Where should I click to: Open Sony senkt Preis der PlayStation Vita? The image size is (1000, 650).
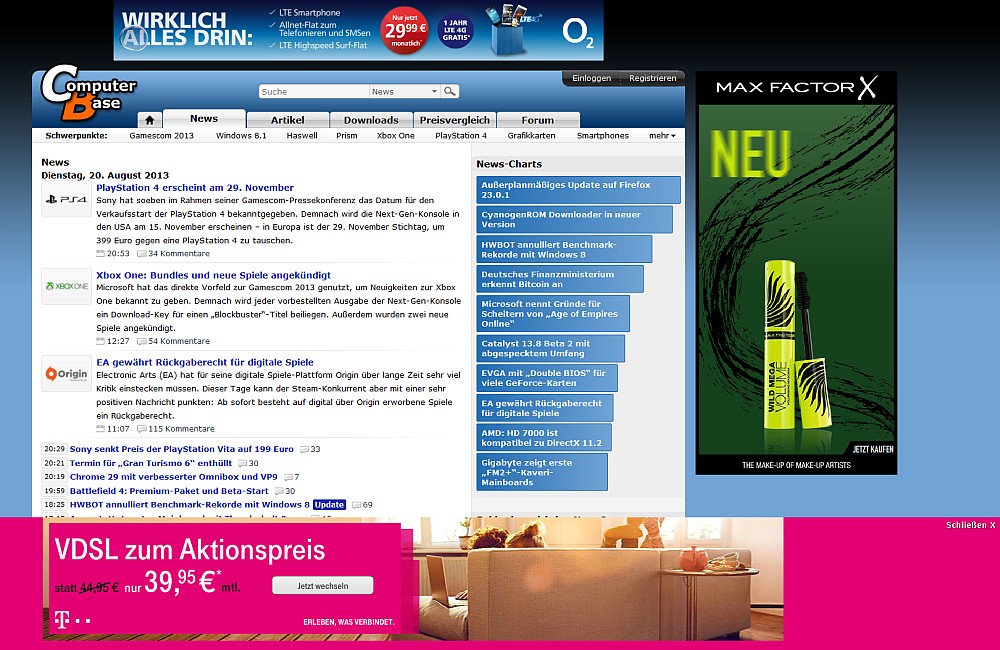click(182, 449)
